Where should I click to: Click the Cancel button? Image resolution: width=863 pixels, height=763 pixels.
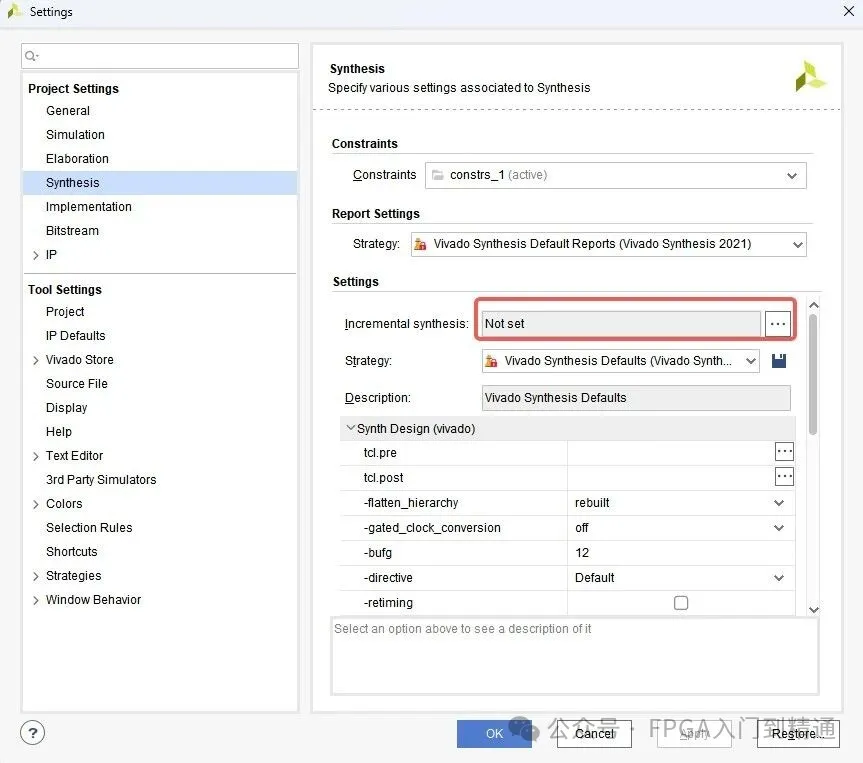pyautogui.click(x=594, y=734)
